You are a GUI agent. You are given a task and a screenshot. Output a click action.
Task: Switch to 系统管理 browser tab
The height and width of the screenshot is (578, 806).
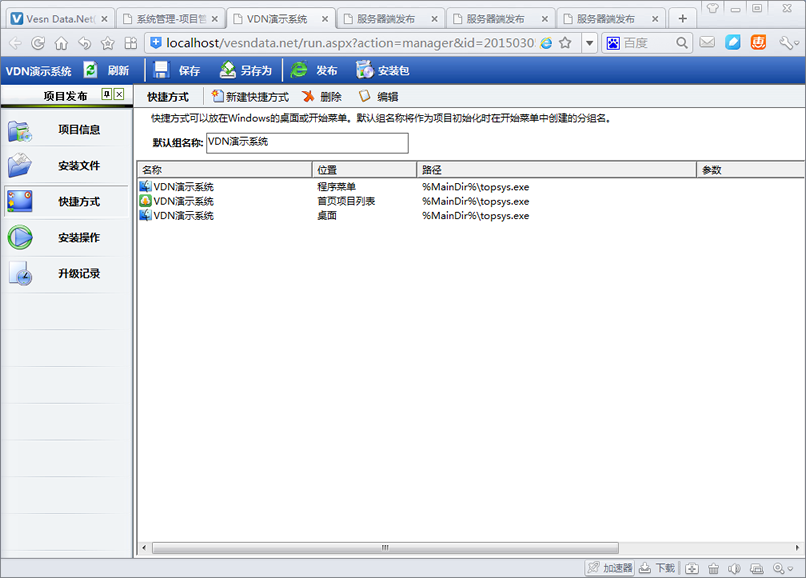tap(168, 18)
